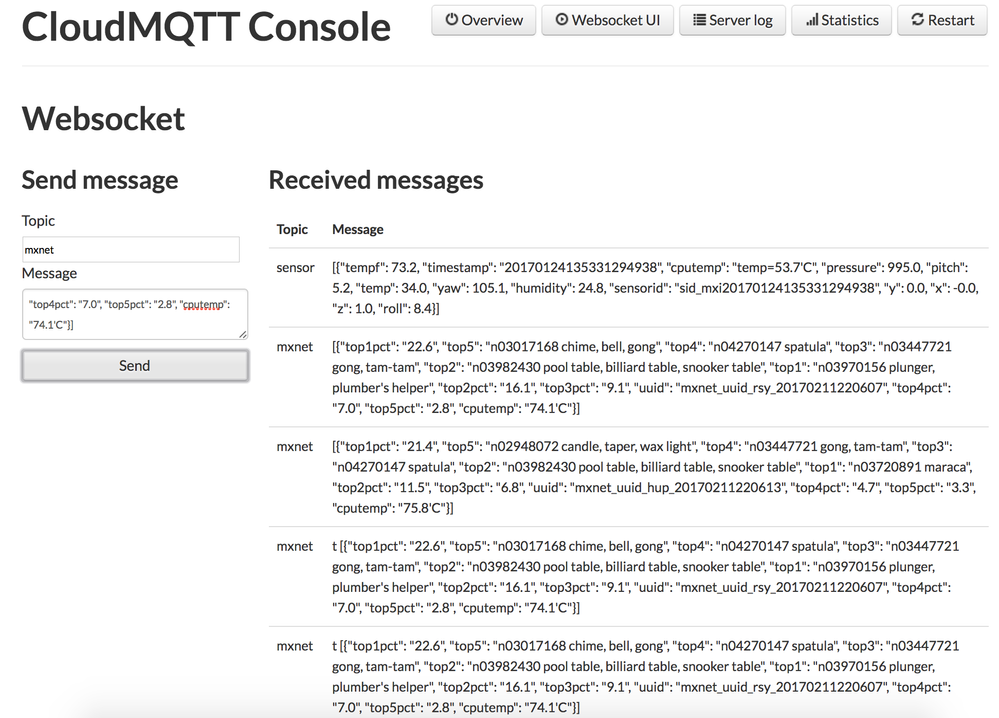Click the Topic input field
This screenshot has height=718, width=999.
(x=130, y=249)
